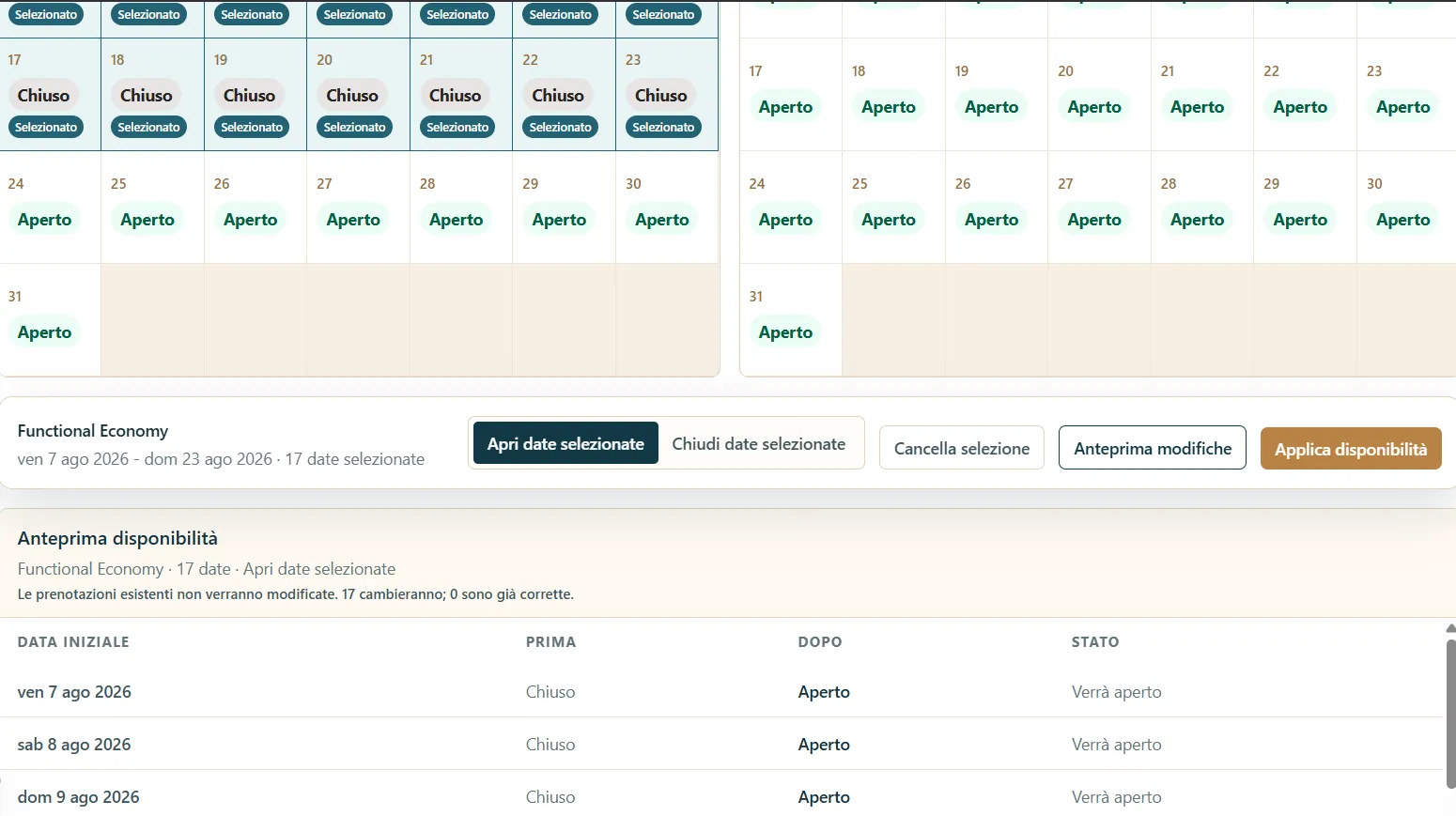Screen dimensions: 1456x816
Task: Switch to Chiudi date selezionate mode
Action: coord(758,443)
